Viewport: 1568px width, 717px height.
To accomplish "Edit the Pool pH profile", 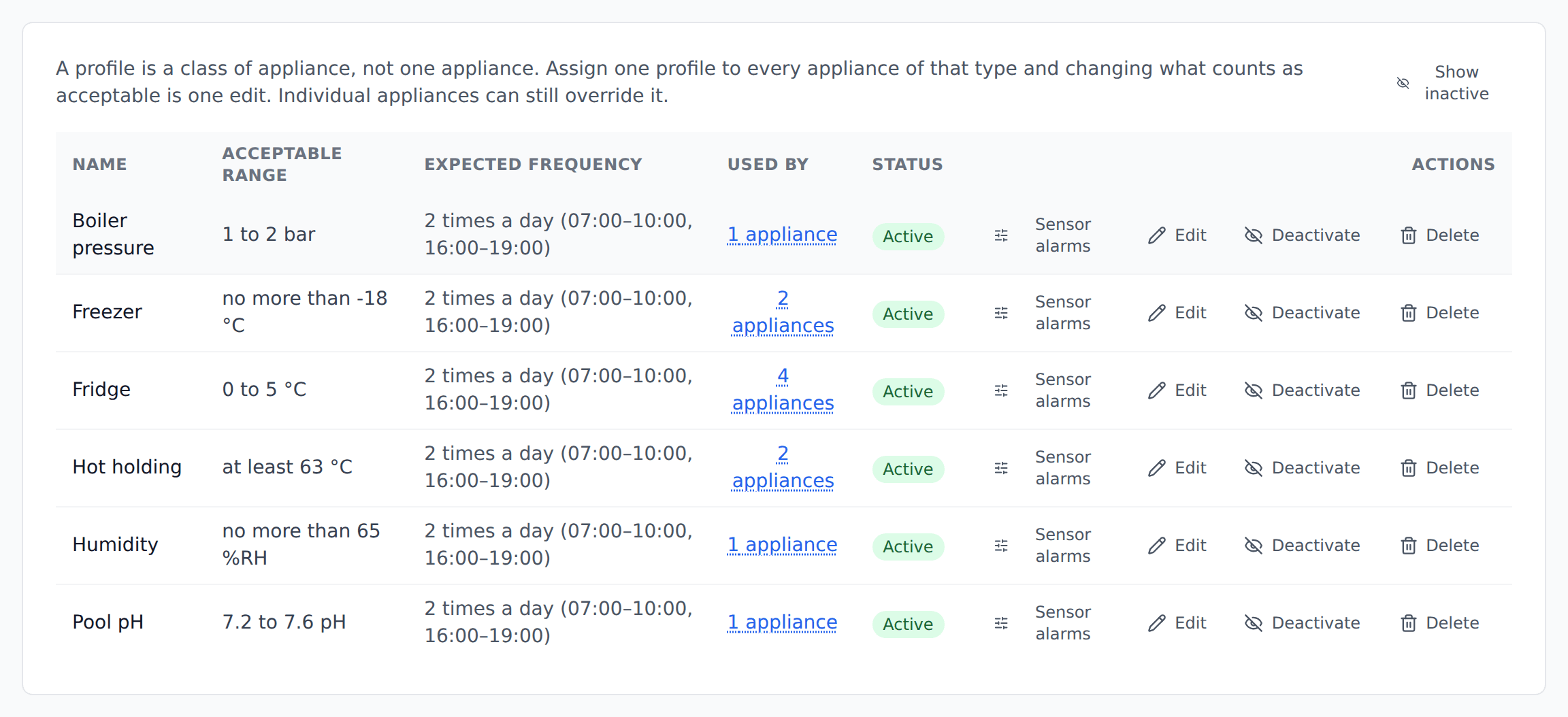I will [1177, 623].
